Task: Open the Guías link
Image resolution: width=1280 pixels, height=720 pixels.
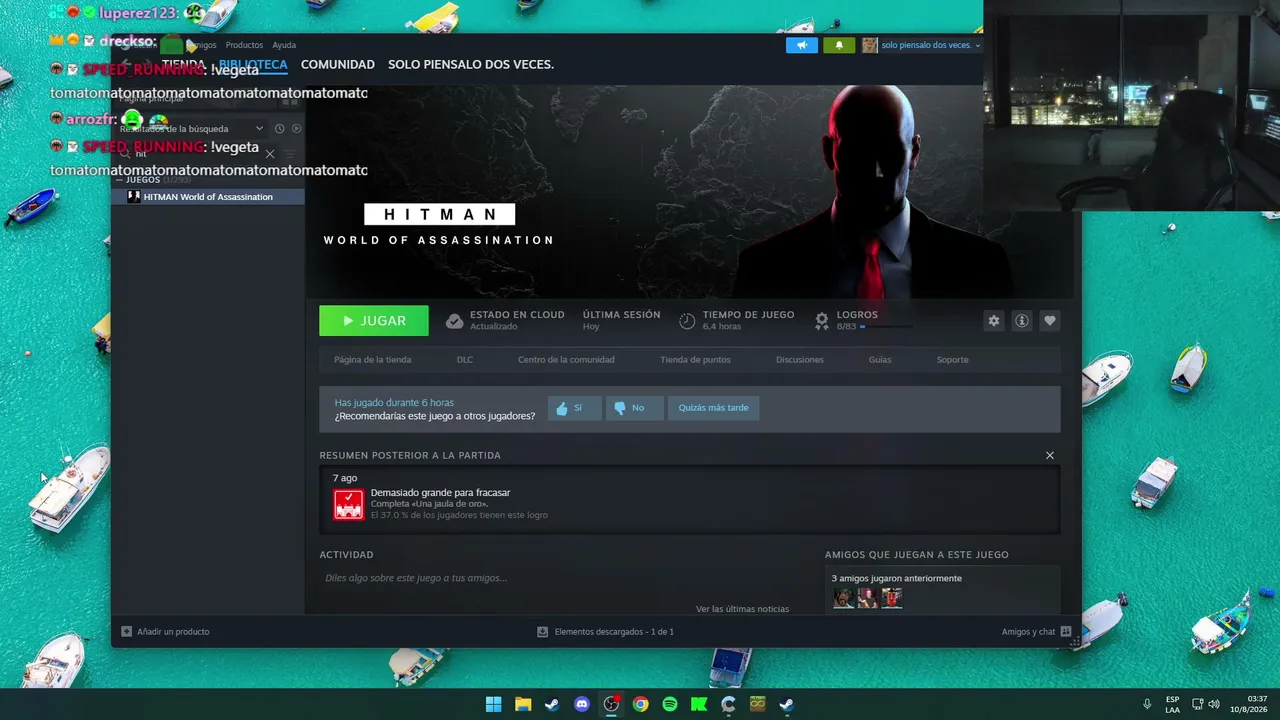Action: click(x=880, y=360)
